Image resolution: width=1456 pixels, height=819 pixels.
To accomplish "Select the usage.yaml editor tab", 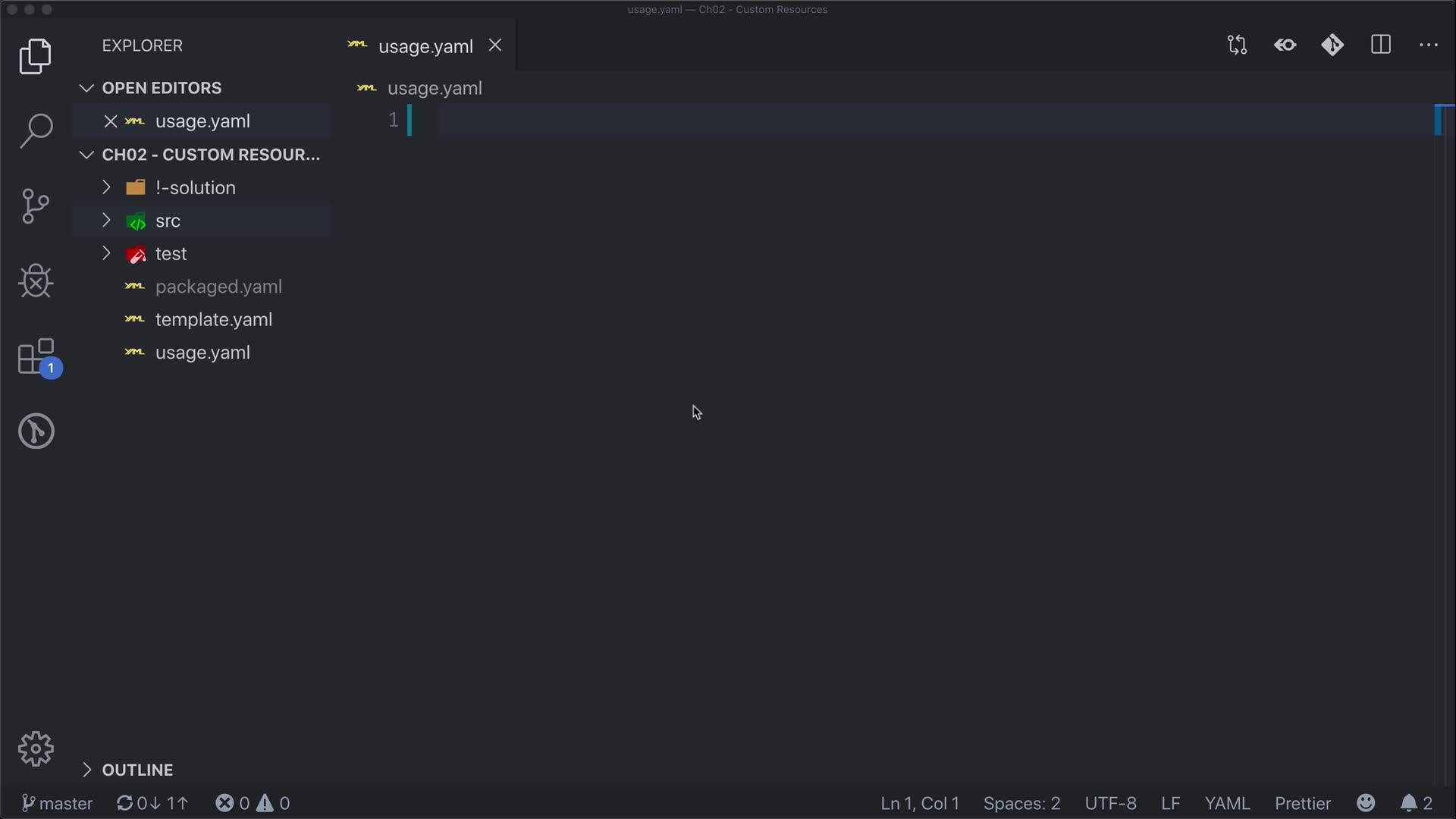I will pos(425,46).
